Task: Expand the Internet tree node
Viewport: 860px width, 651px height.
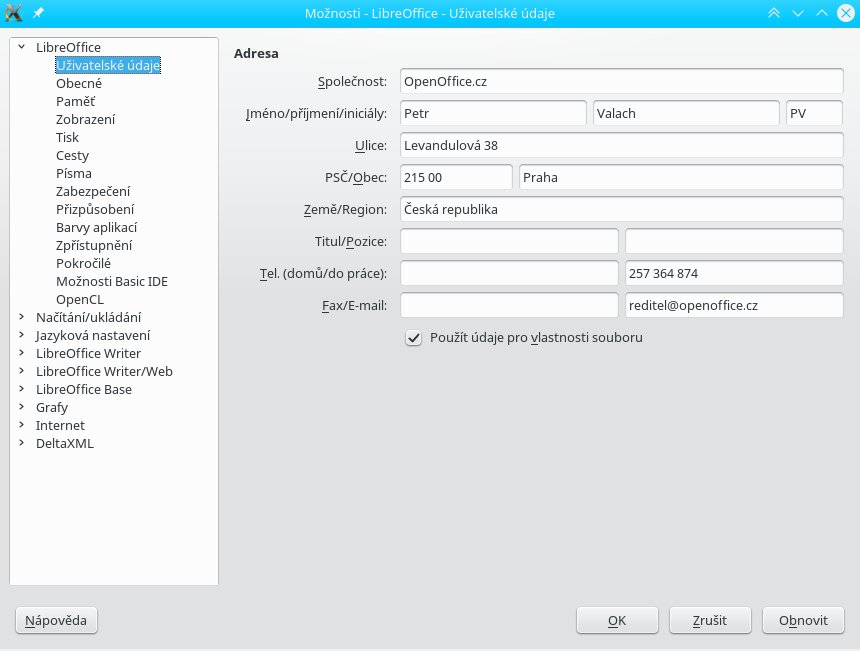Action: click(x=21, y=425)
